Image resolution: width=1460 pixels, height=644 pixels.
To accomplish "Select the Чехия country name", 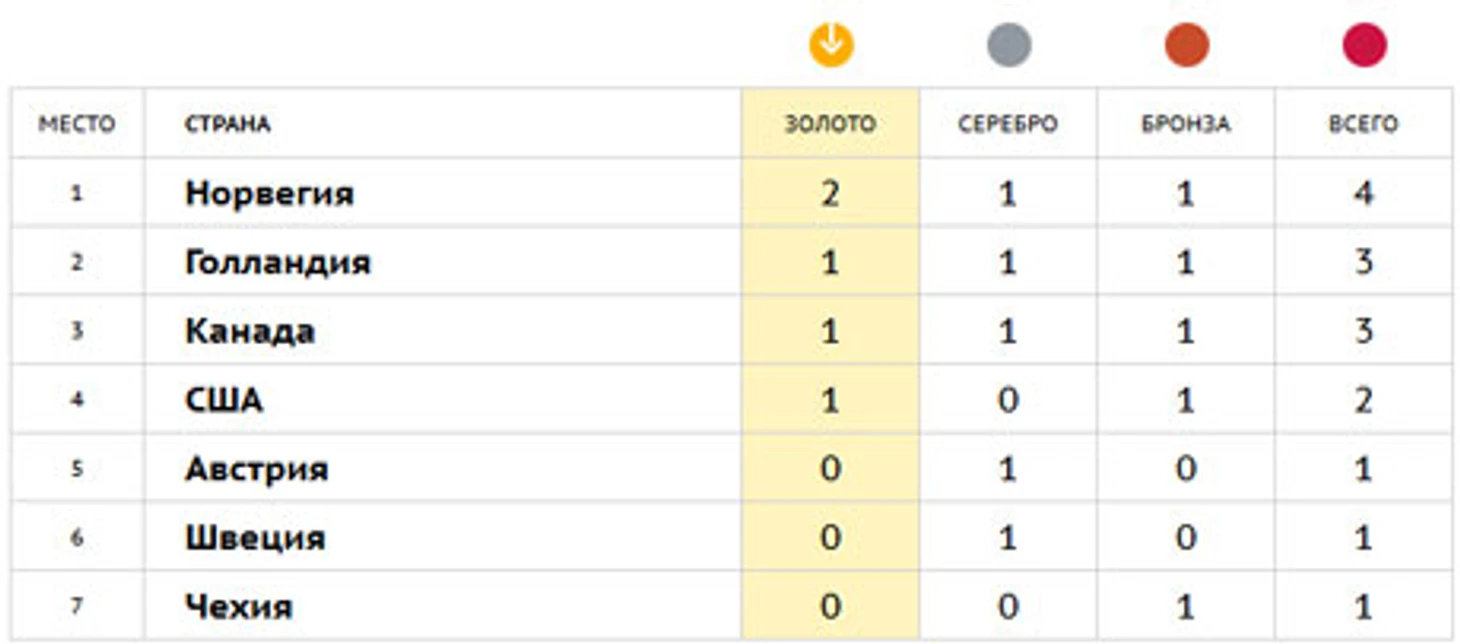I will click(x=239, y=607).
